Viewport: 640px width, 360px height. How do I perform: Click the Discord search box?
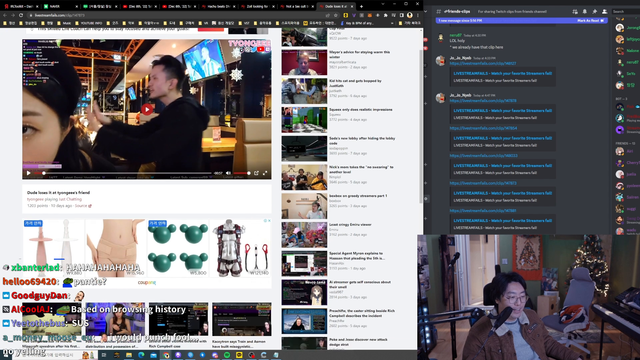(x=626, y=11)
